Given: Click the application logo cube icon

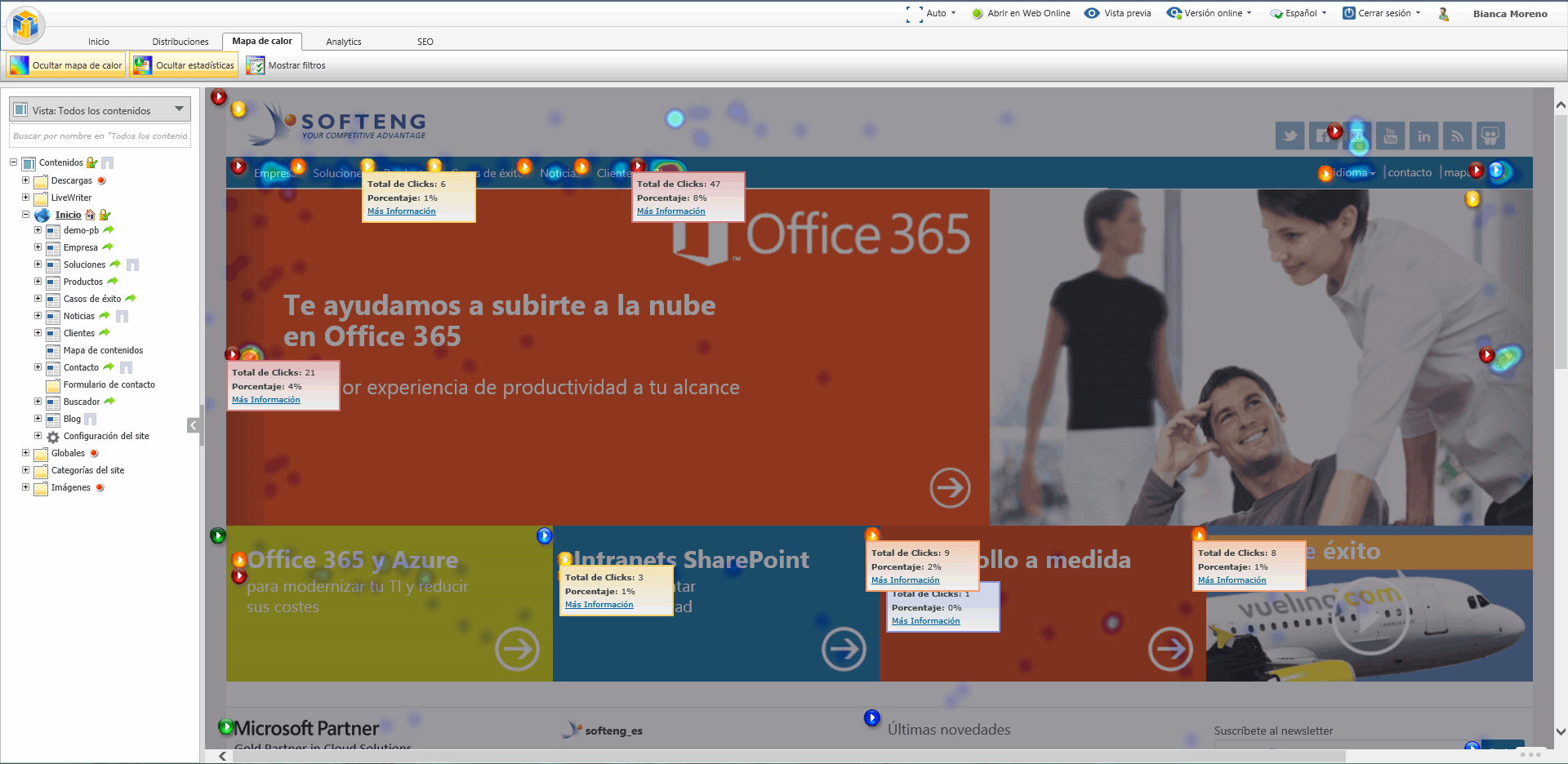Looking at the screenshot, I should click(x=25, y=24).
